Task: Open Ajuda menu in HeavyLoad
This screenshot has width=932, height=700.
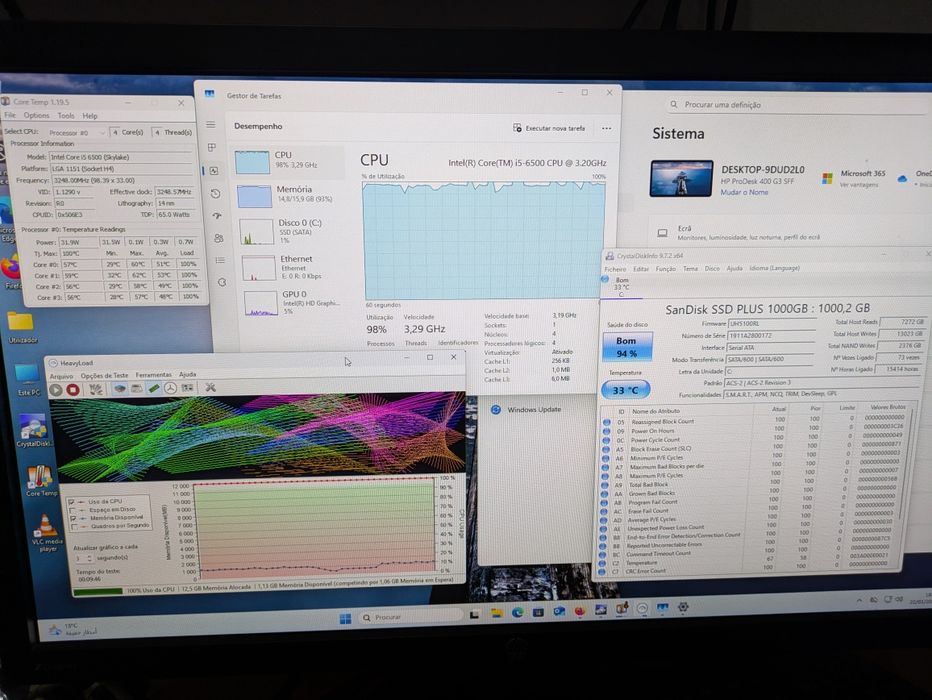Action: [x=188, y=374]
